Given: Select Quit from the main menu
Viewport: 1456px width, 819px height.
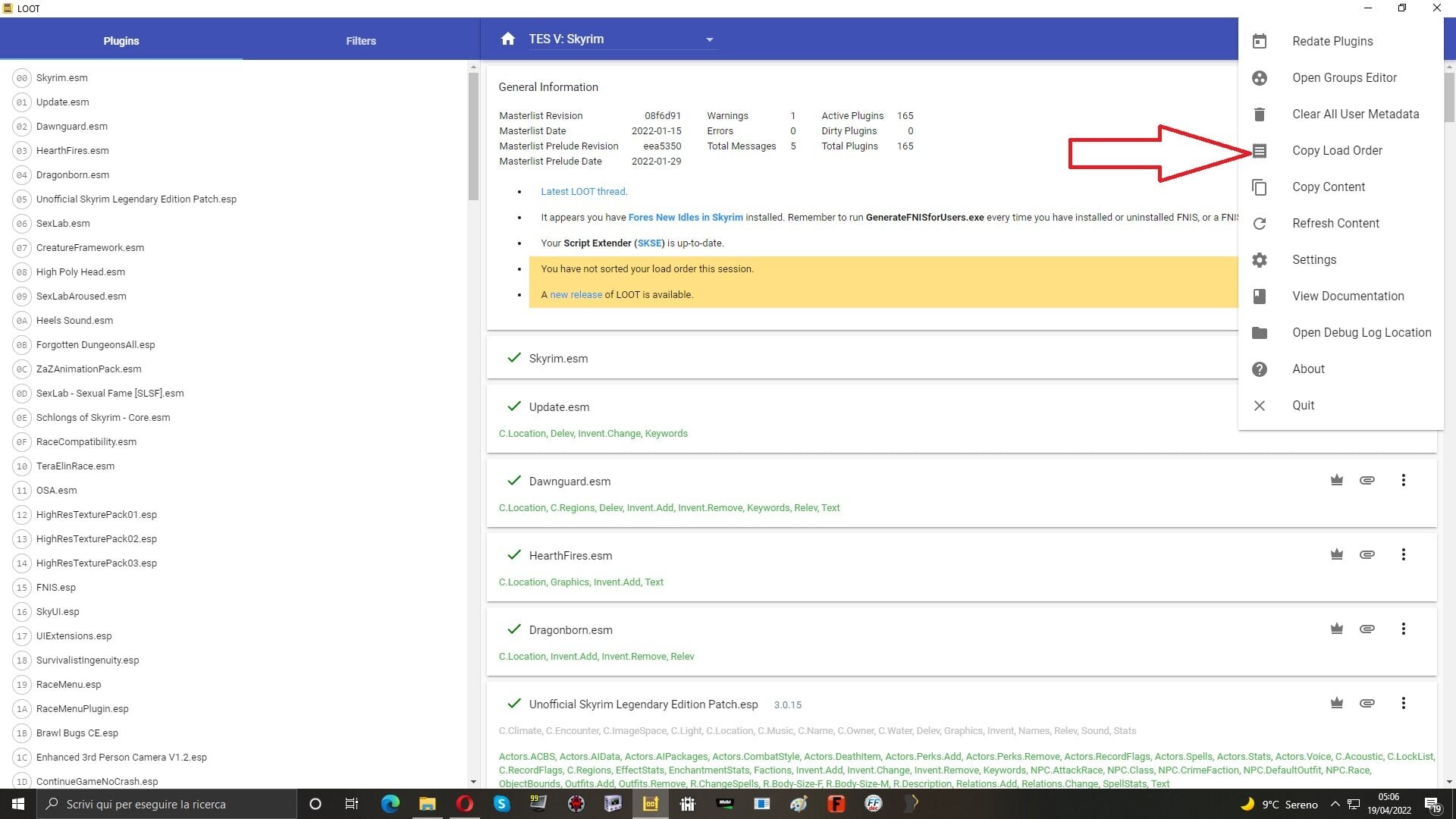Looking at the screenshot, I should pos(1340,405).
